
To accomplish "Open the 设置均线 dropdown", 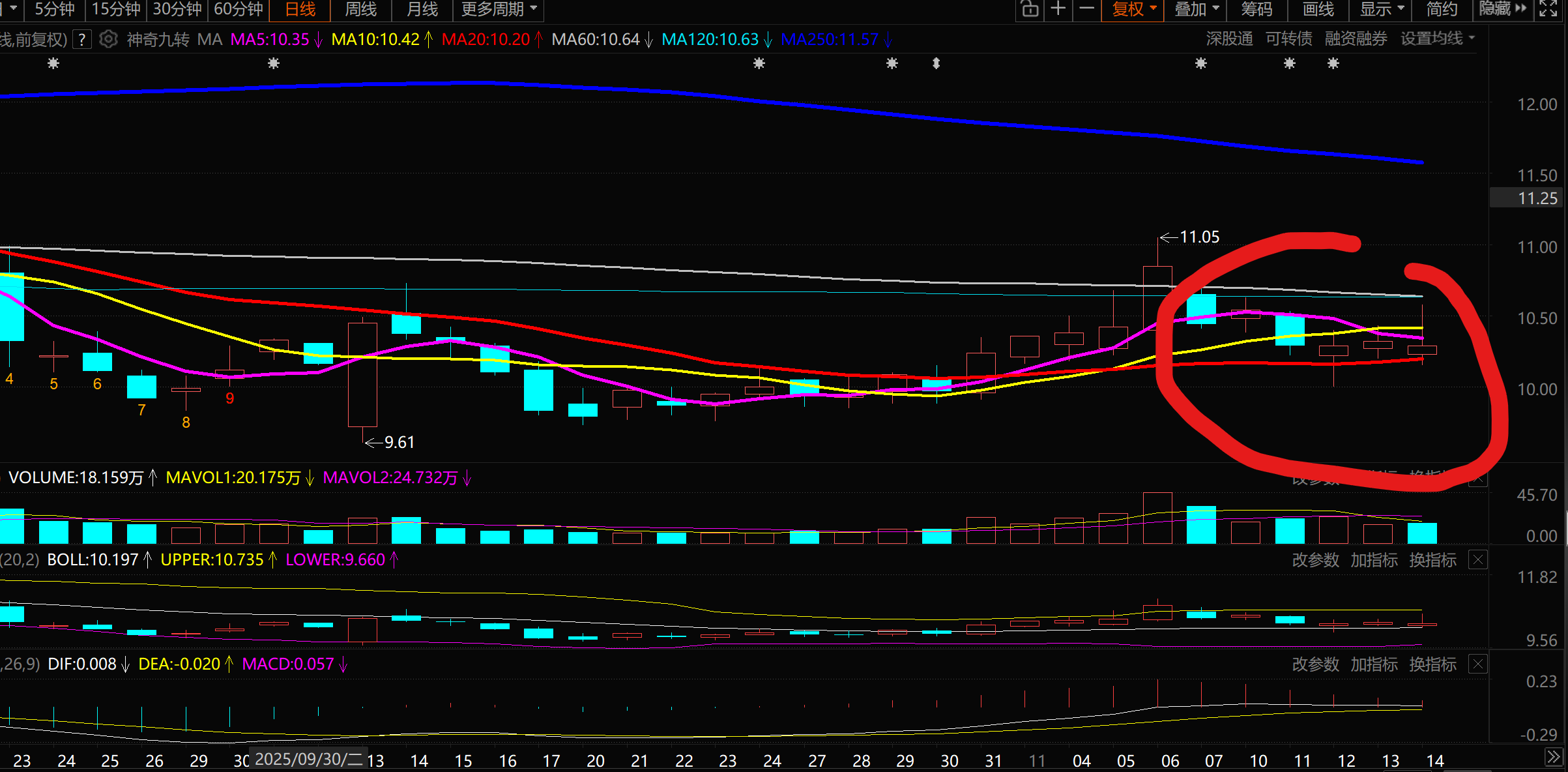I will tap(1437, 39).
